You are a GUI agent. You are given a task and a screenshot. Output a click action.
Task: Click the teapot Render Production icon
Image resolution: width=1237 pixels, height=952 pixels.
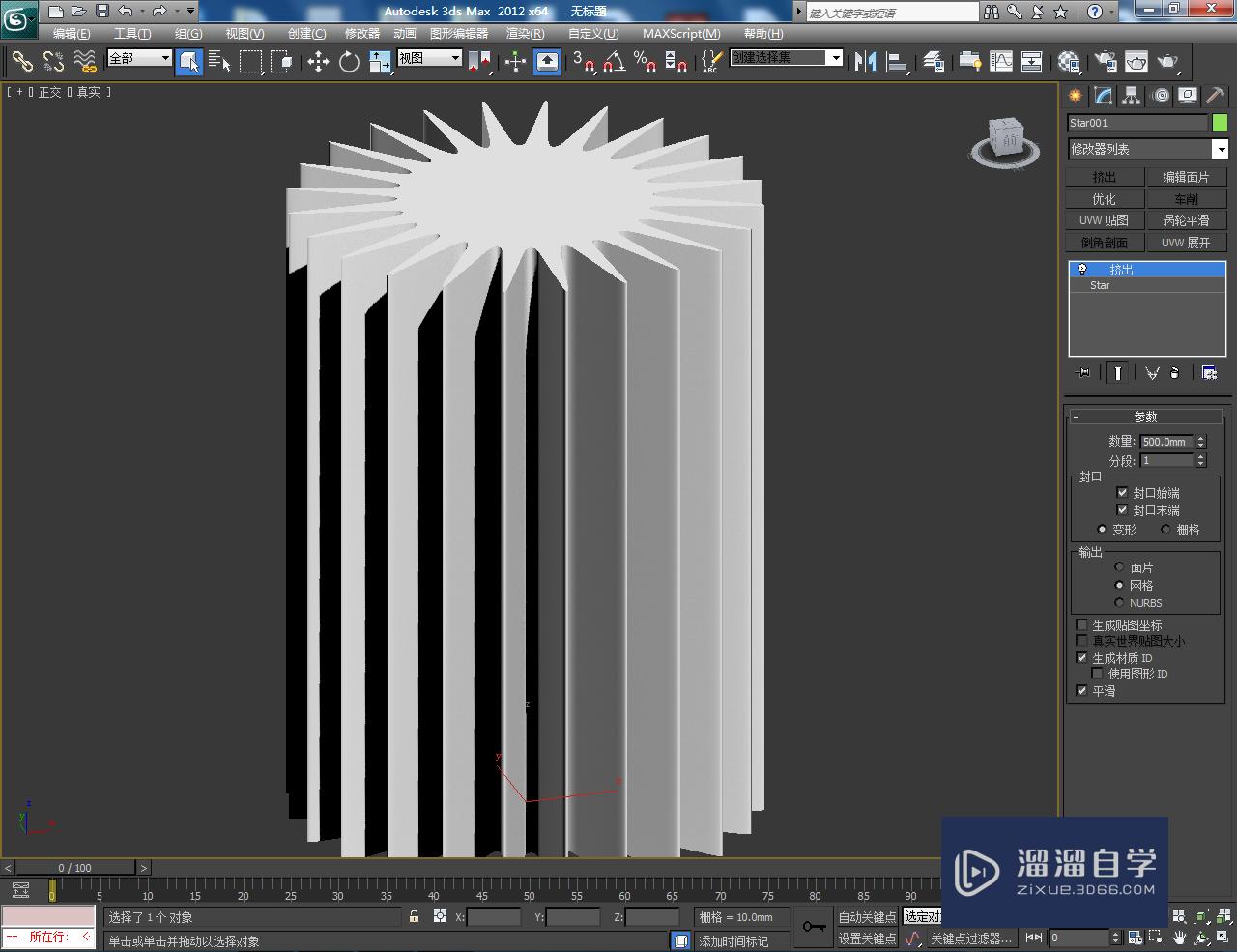(1168, 62)
